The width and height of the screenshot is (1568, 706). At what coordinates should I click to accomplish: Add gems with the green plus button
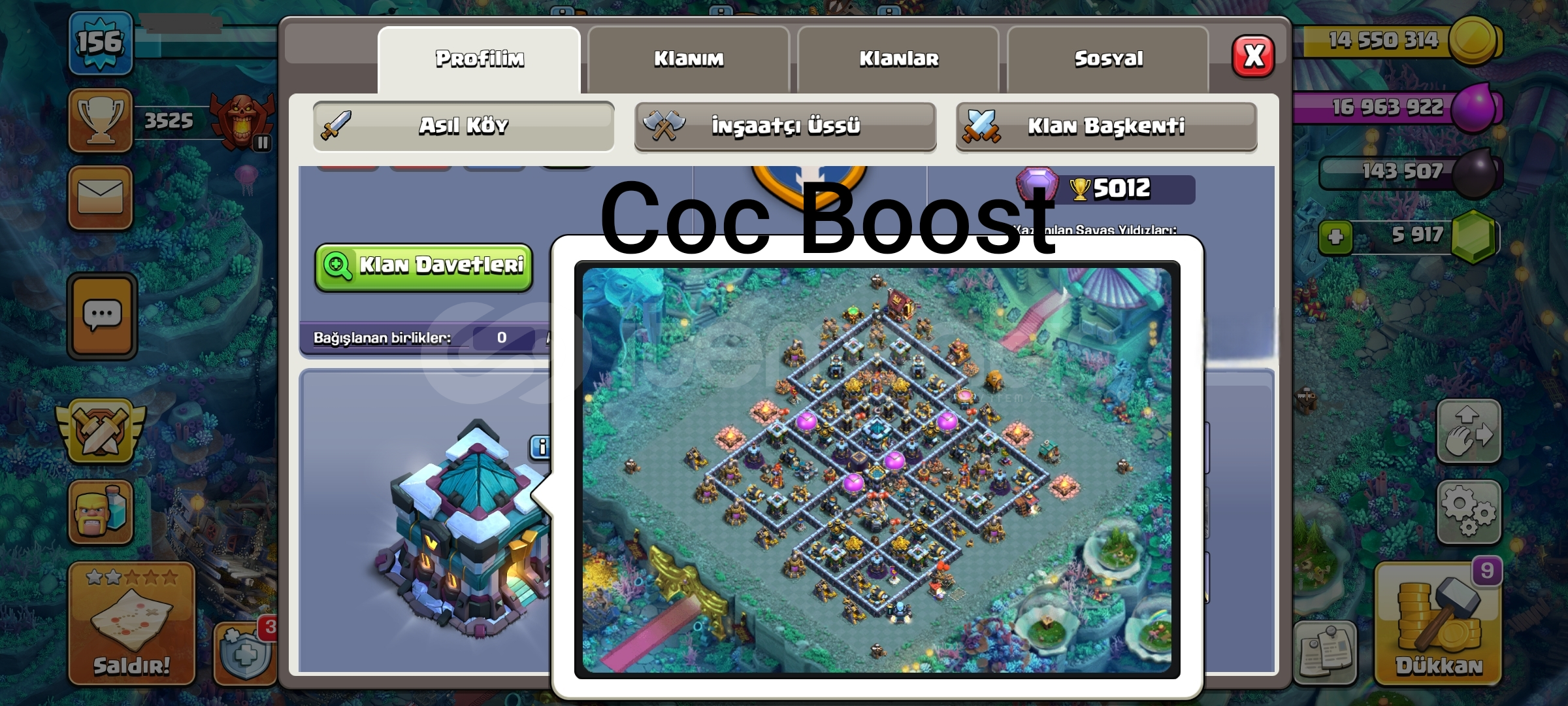tap(1335, 237)
